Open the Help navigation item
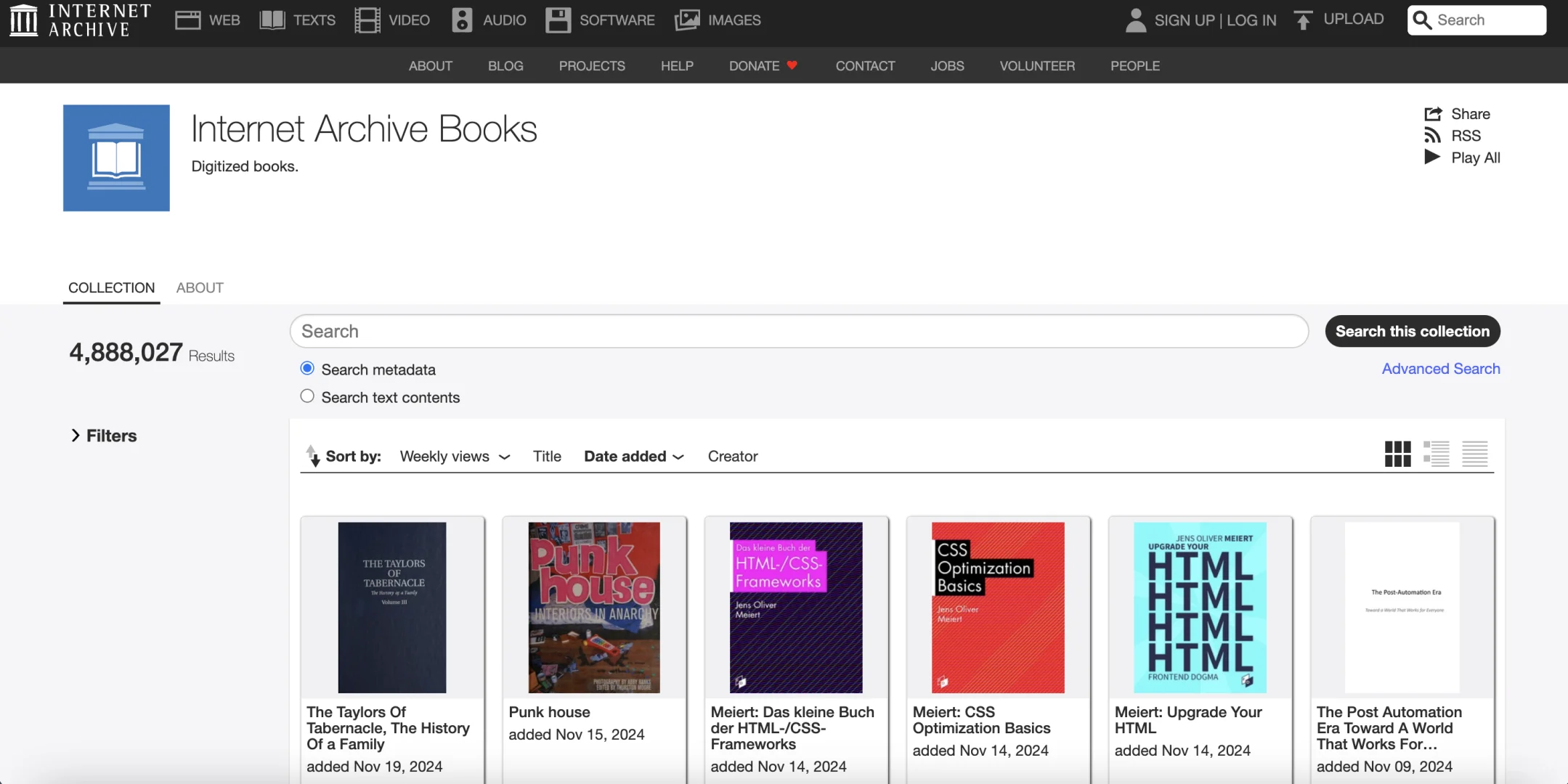The width and height of the screenshot is (1568, 784). point(677,65)
